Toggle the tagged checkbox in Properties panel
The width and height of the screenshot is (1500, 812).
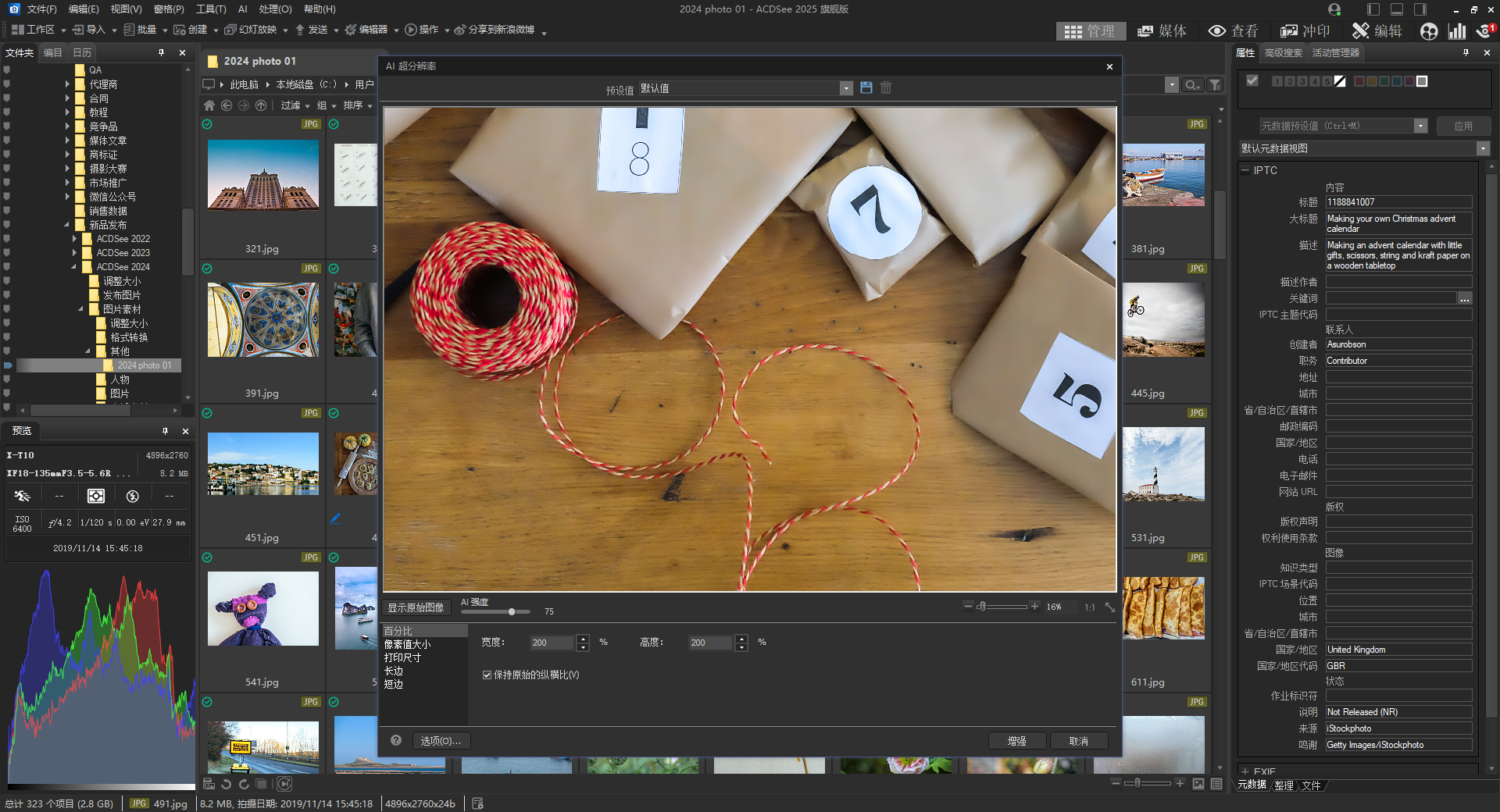pos(1252,81)
